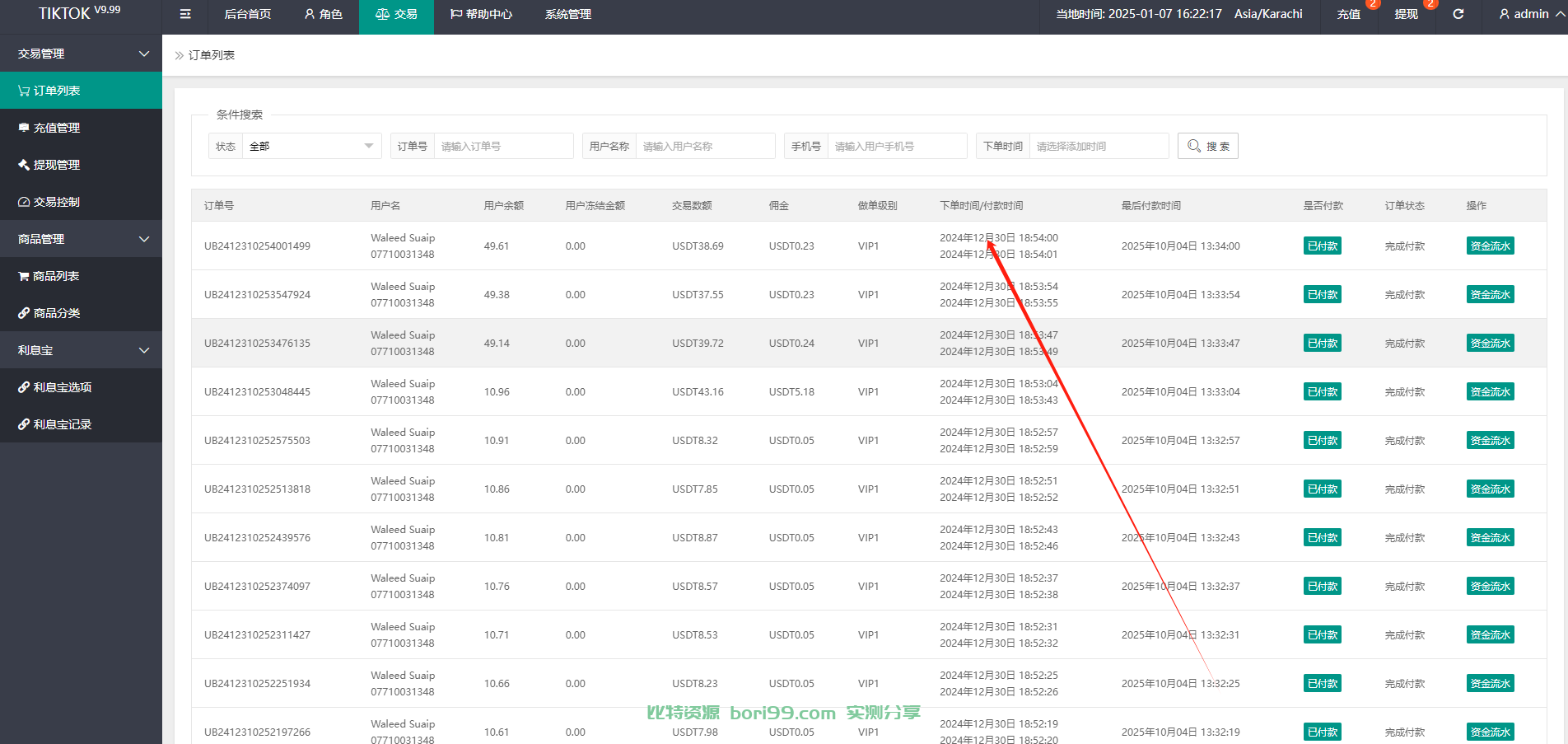Open 后台首页 in the top navigation
This screenshot has height=744, width=1568.
(x=248, y=14)
